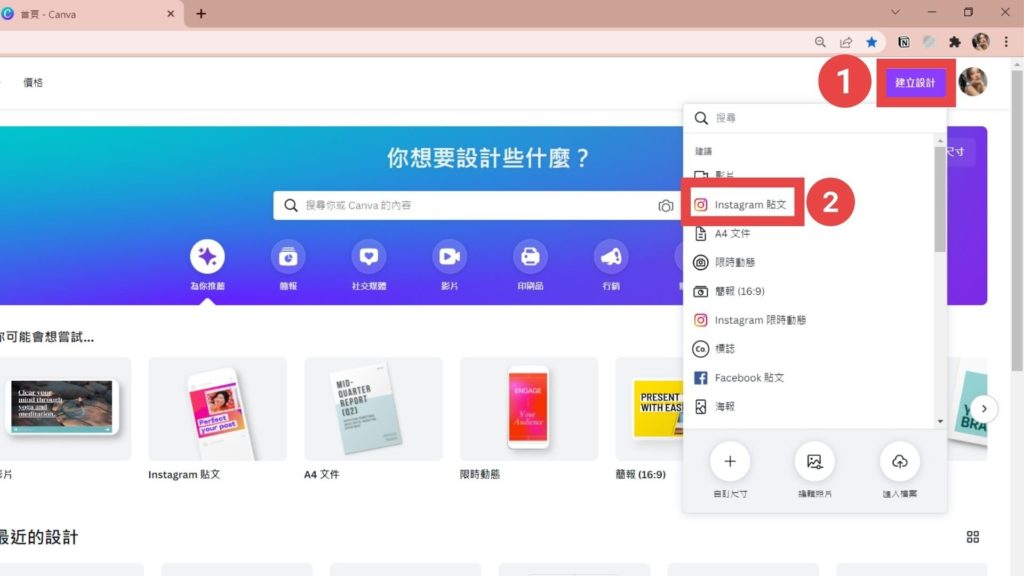Open the Chrome profile avatar in toolbar

tap(980, 42)
